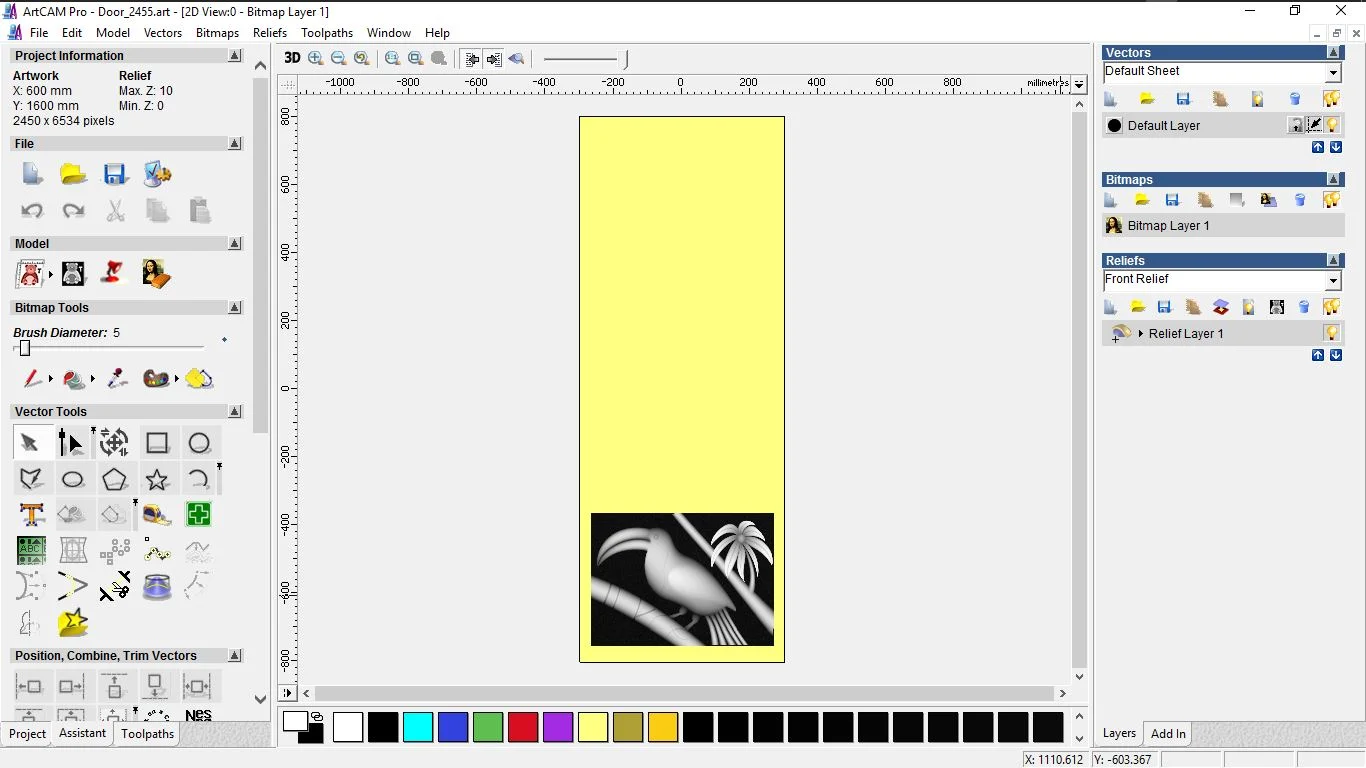Toggle lock on Default Layer
The height and width of the screenshot is (768, 1366).
pyautogui.click(x=1296, y=125)
